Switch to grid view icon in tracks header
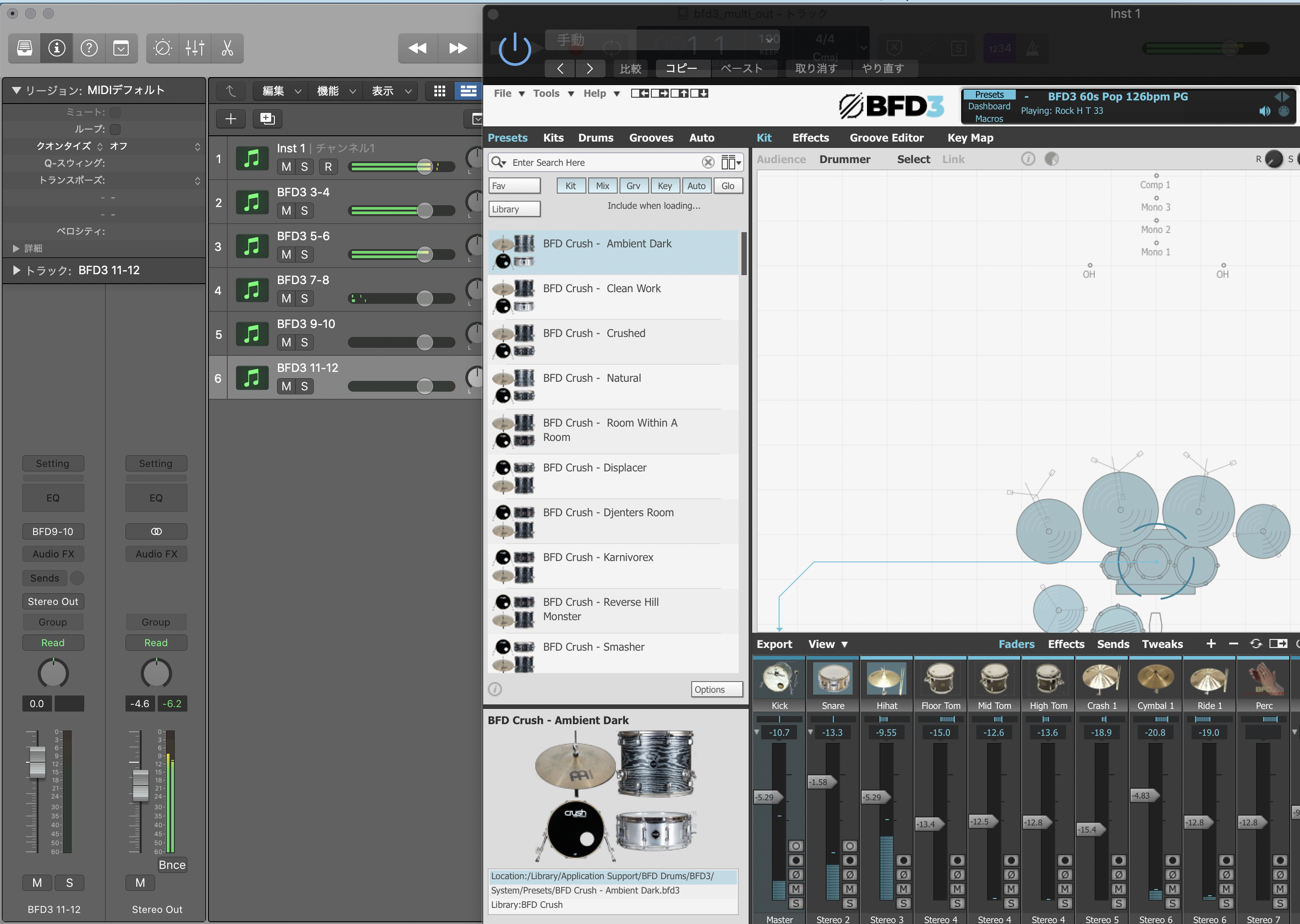Screen dimensions: 1300x924 pos(439,91)
